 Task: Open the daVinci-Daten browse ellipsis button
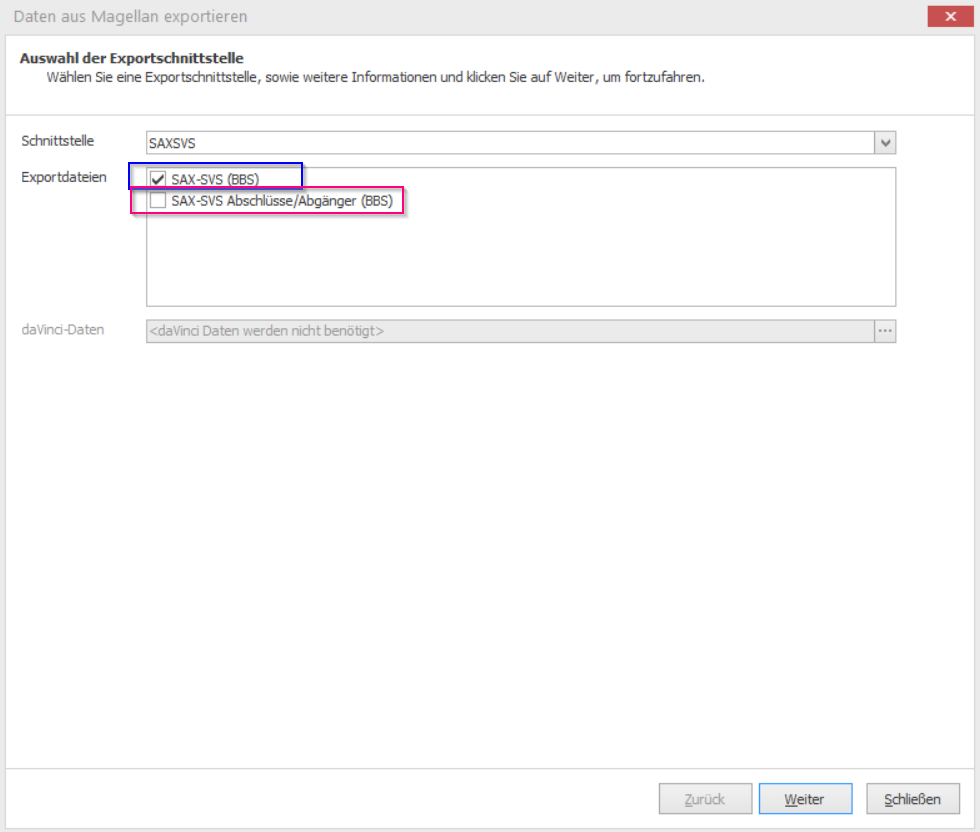[x=885, y=331]
